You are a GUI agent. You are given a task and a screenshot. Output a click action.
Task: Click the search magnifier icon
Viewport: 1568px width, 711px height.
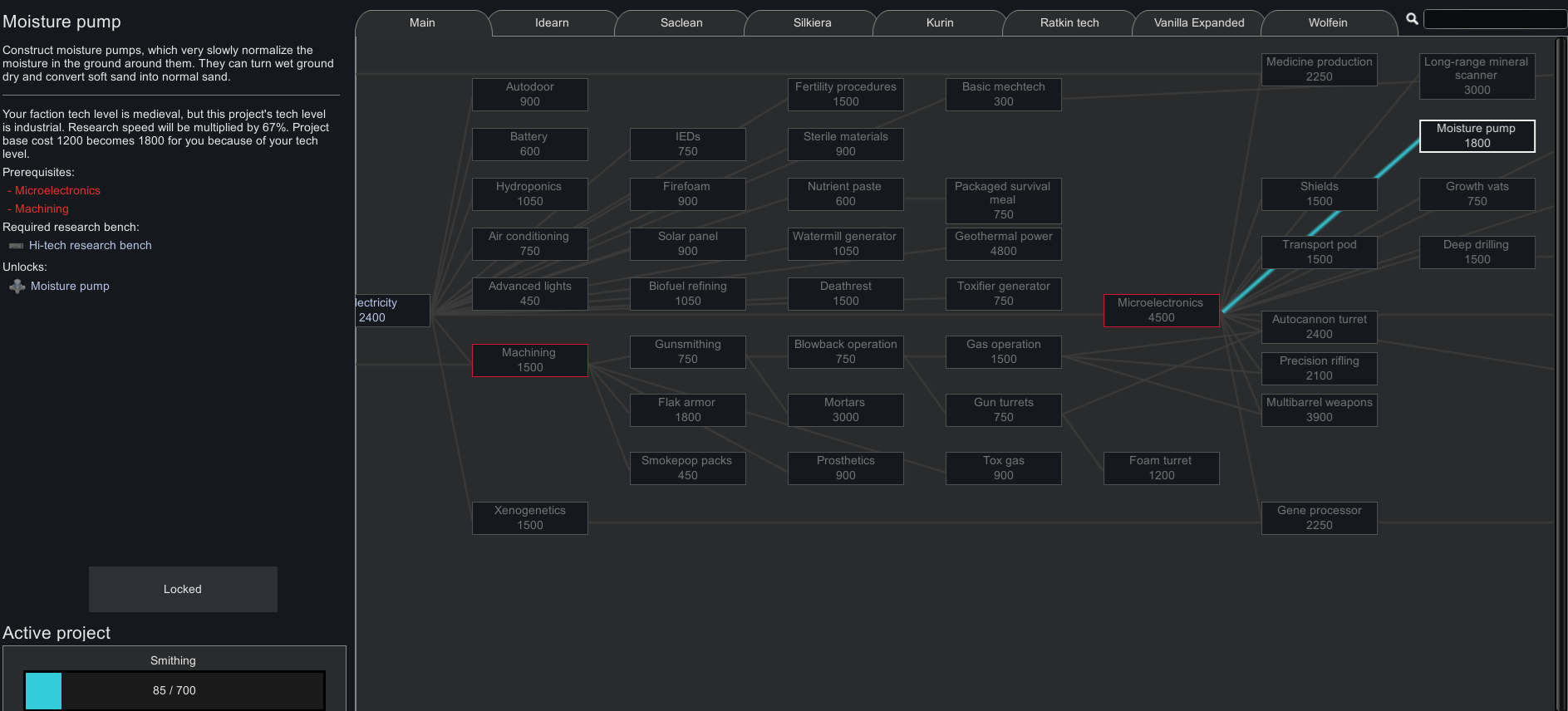1412,18
